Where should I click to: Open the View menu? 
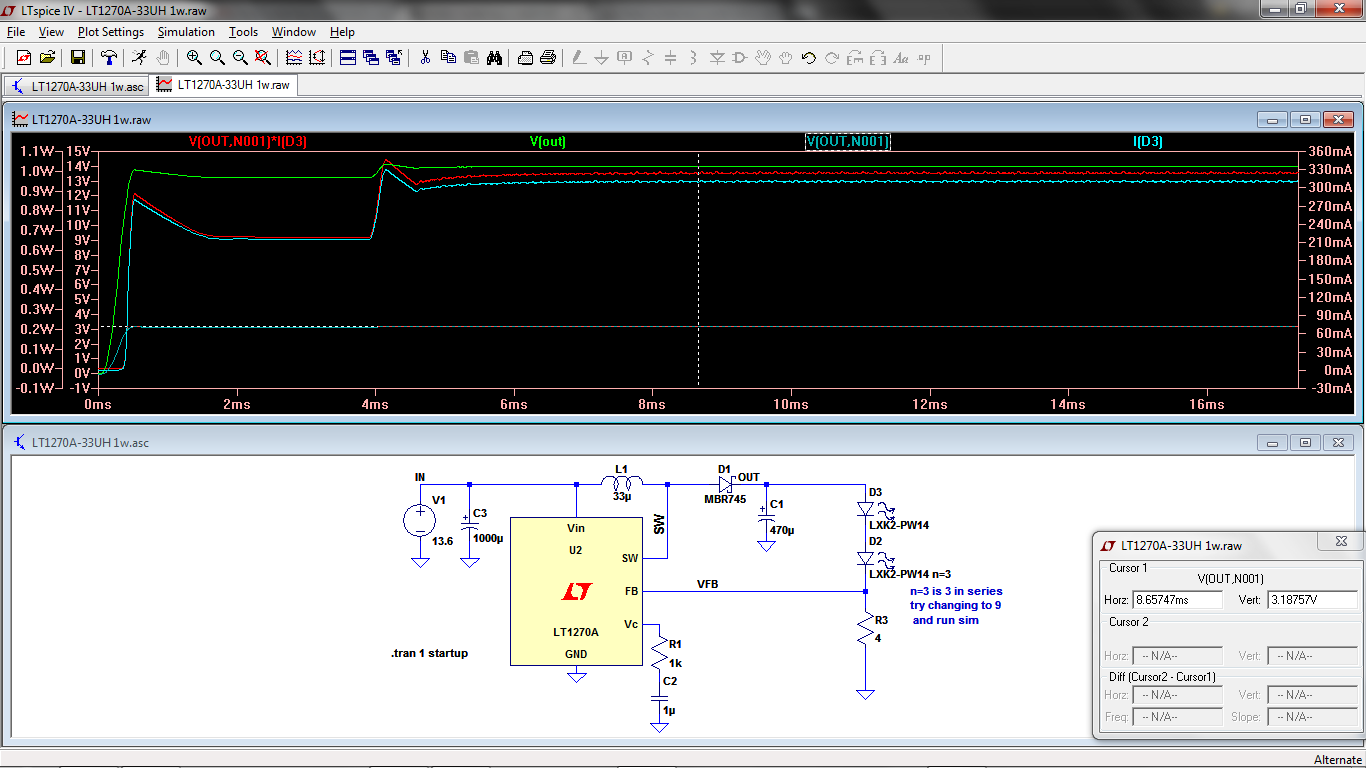click(x=51, y=32)
